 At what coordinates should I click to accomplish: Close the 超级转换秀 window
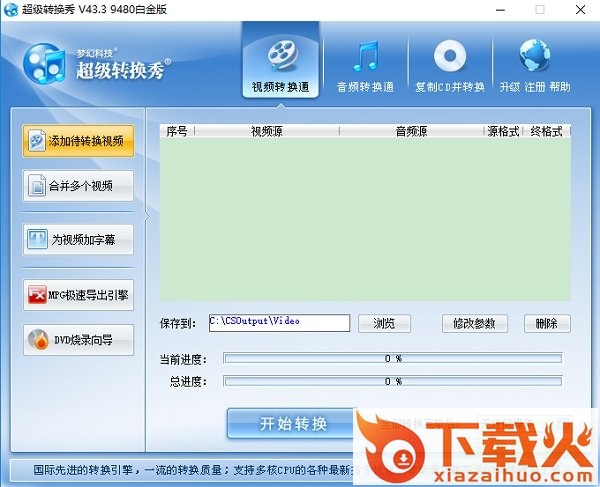[x=580, y=10]
